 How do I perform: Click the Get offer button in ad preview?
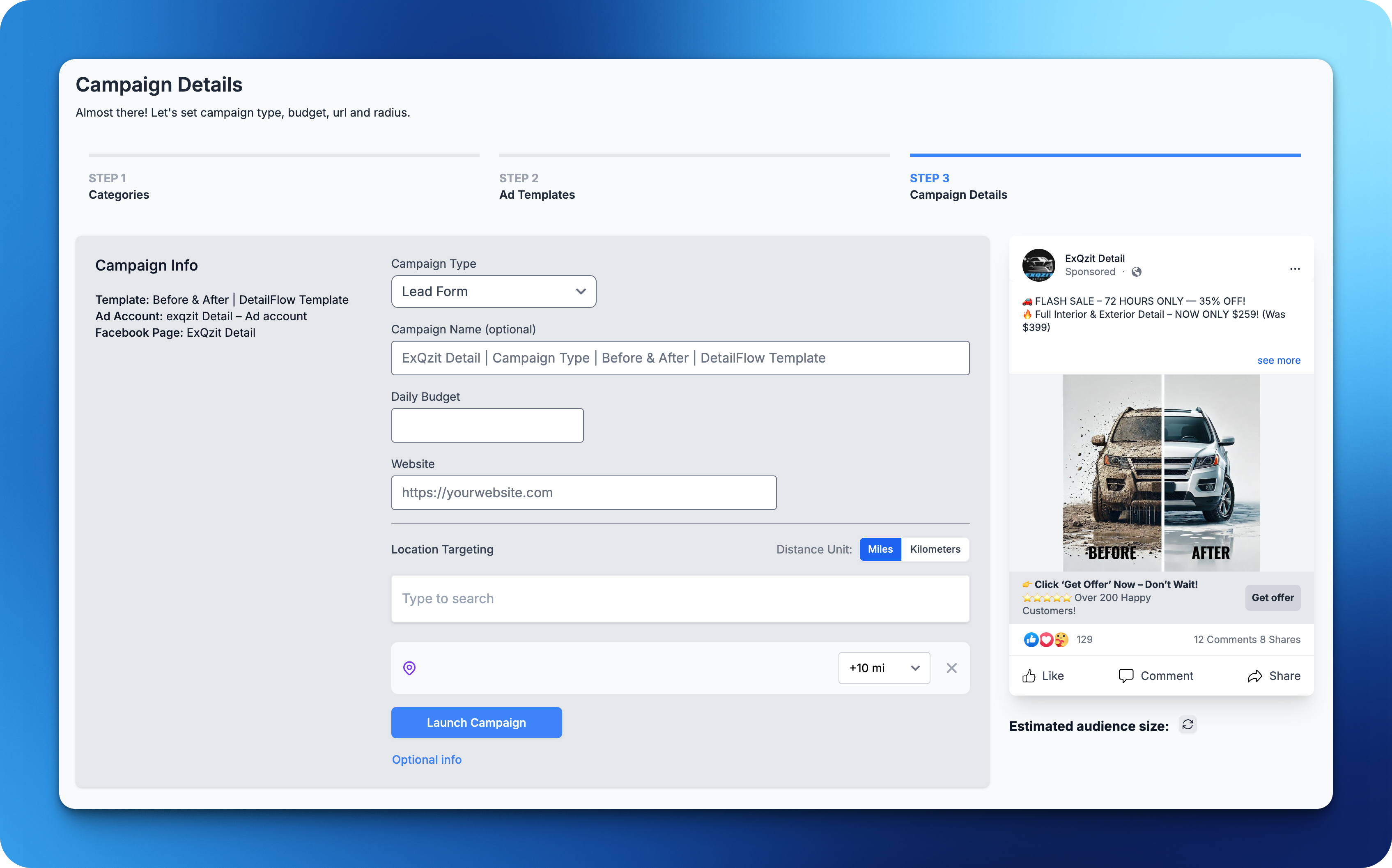point(1273,597)
